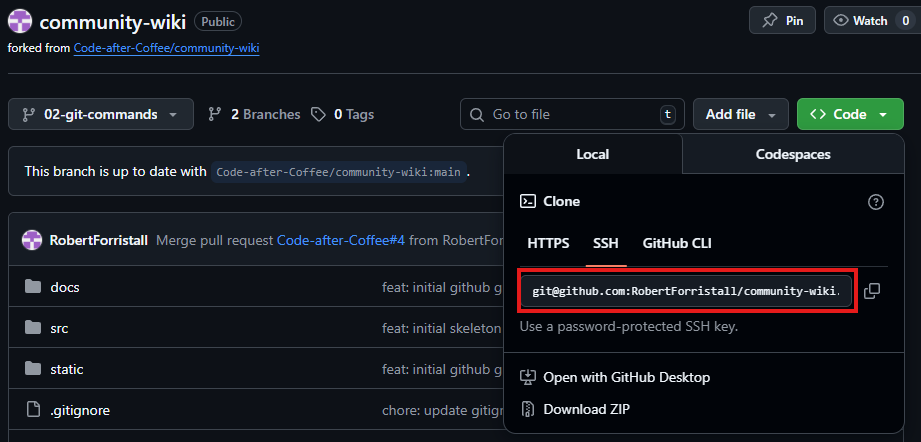
Task: Click the Watch count badge showing 0
Action: point(905,21)
